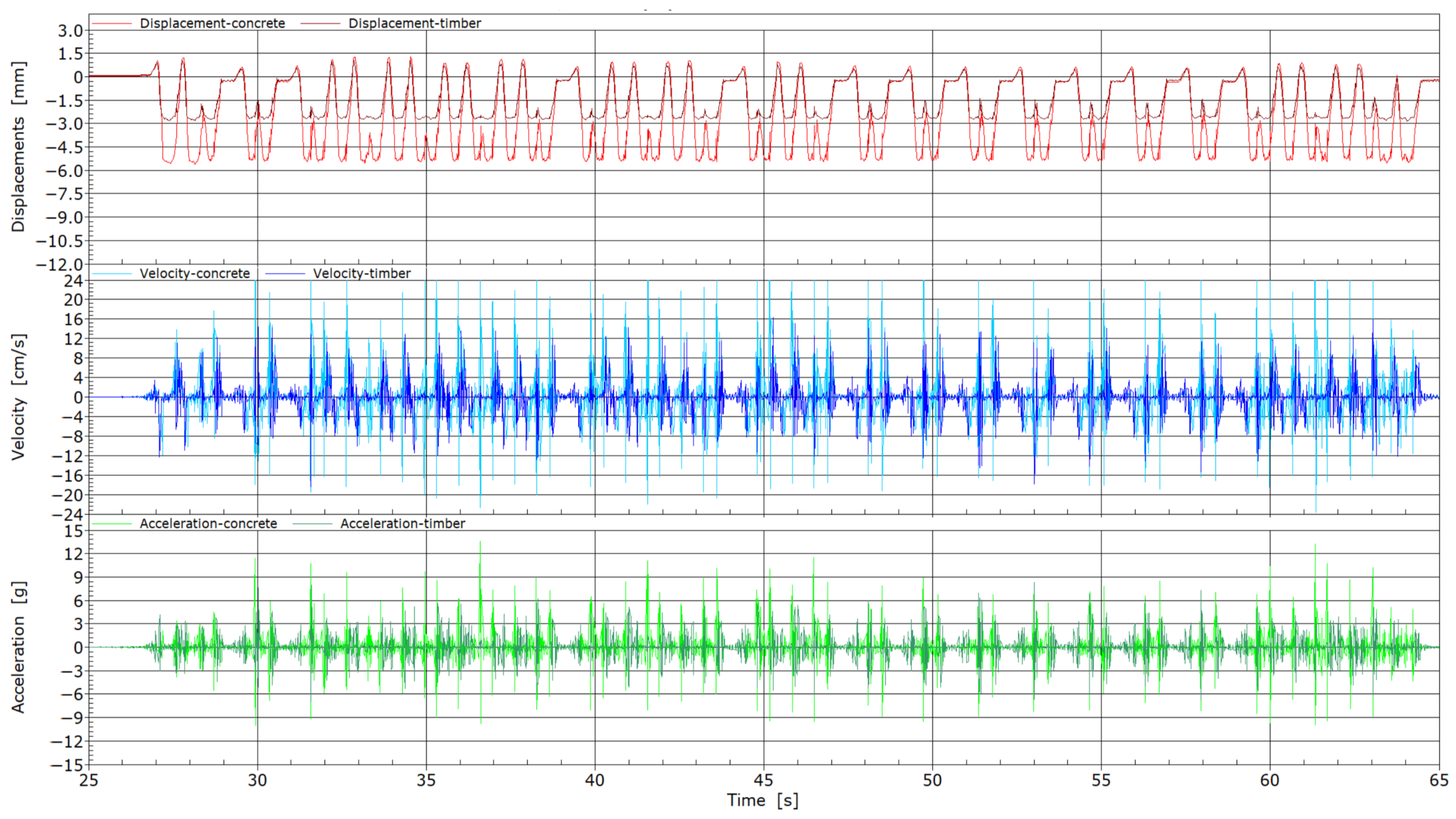
Task: Click the 60 tick label on time axis
Action: click(x=1269, y=781)
